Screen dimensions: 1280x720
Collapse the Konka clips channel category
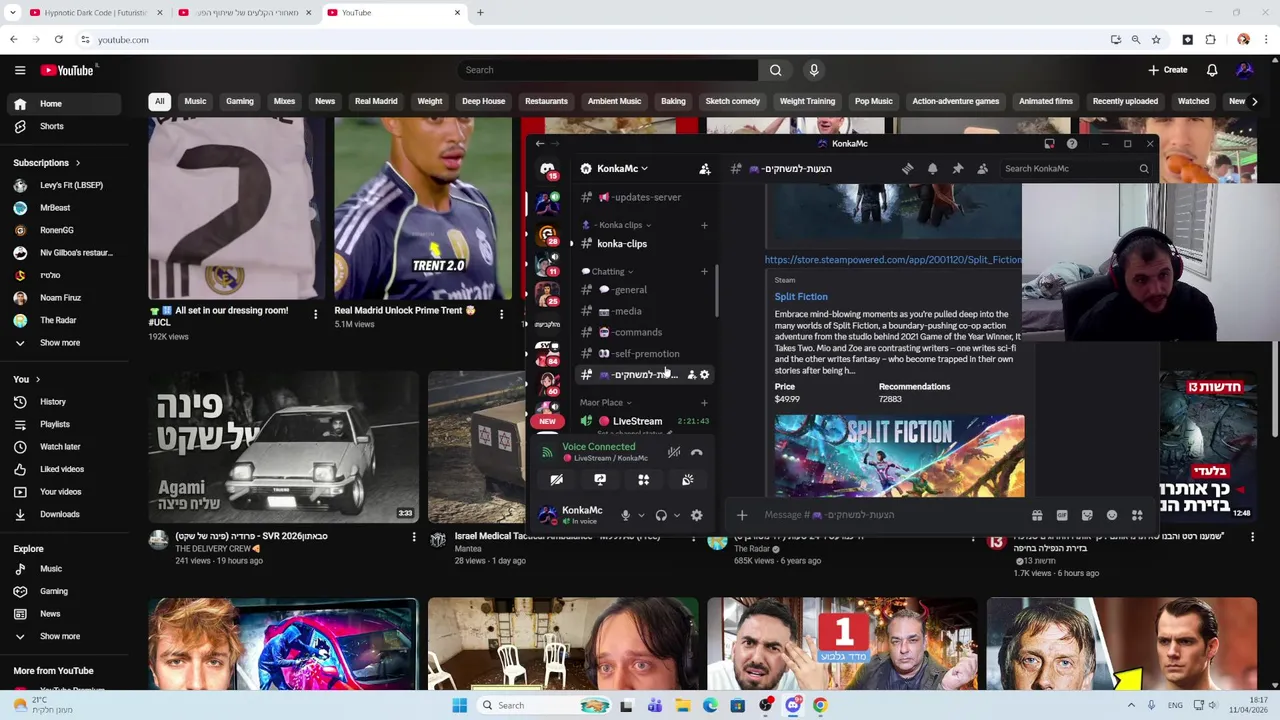[x=616, y=225]
